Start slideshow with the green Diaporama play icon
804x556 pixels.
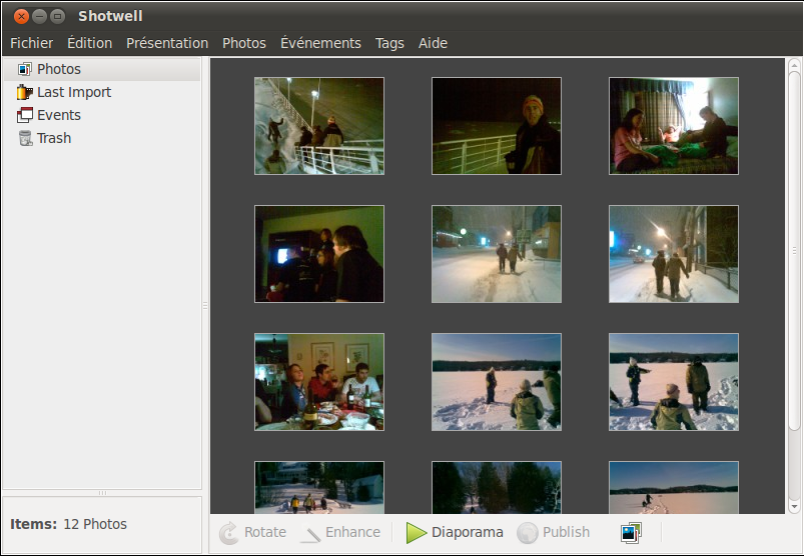click(x=416, y=533)
